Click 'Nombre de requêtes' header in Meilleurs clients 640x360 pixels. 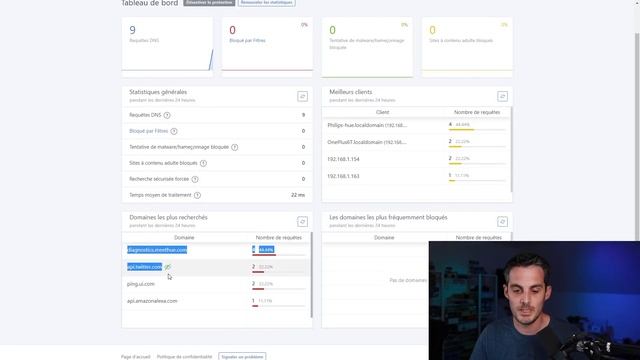477,112
